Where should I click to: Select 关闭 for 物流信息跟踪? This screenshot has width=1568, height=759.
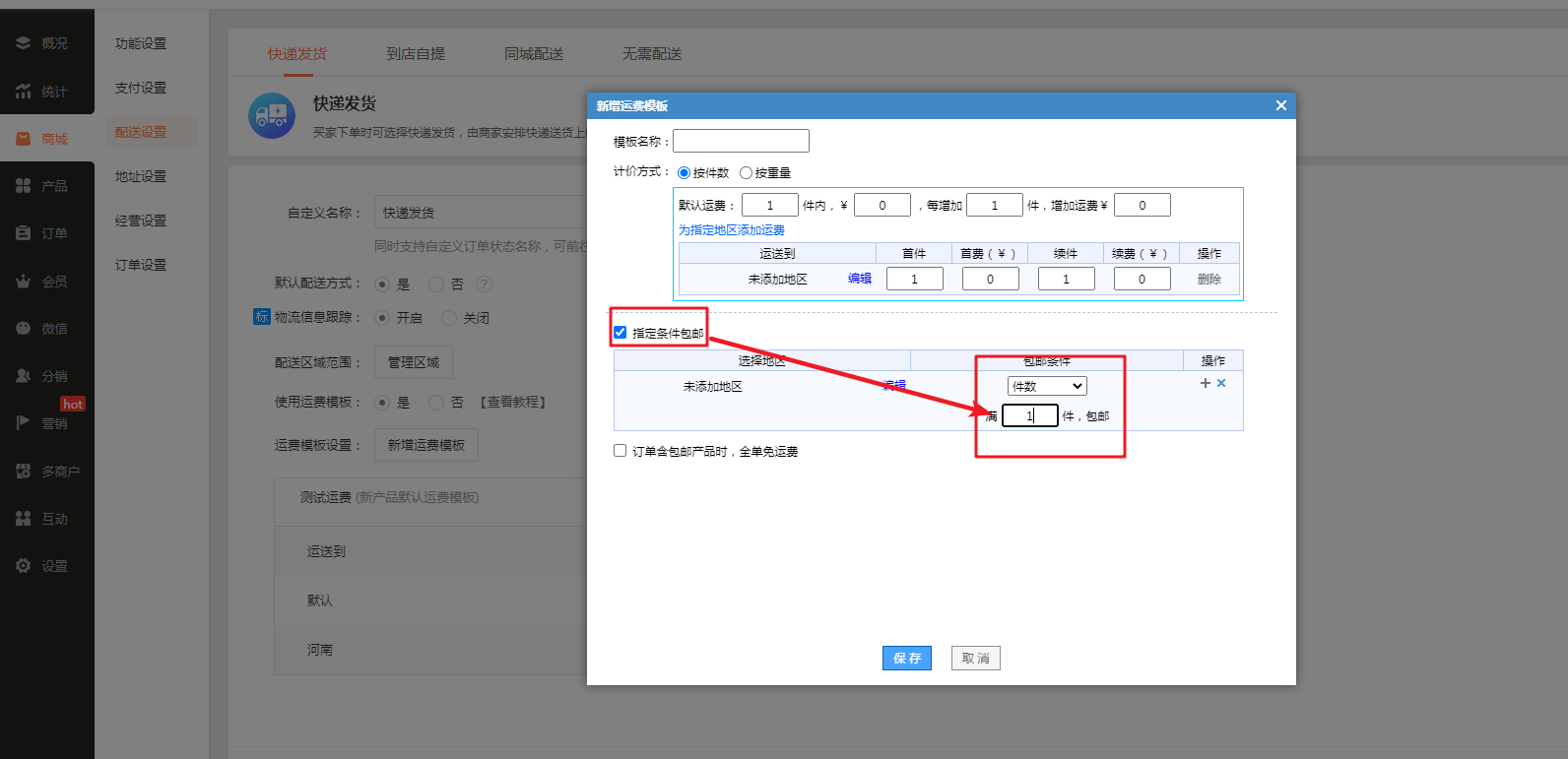click(449, 318)
